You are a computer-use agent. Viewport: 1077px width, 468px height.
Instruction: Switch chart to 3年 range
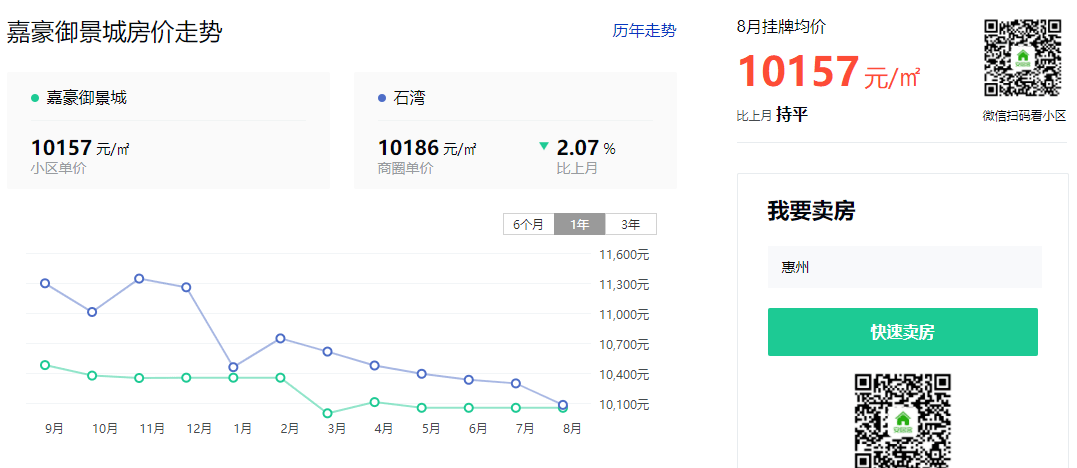(x=630, y=225)
